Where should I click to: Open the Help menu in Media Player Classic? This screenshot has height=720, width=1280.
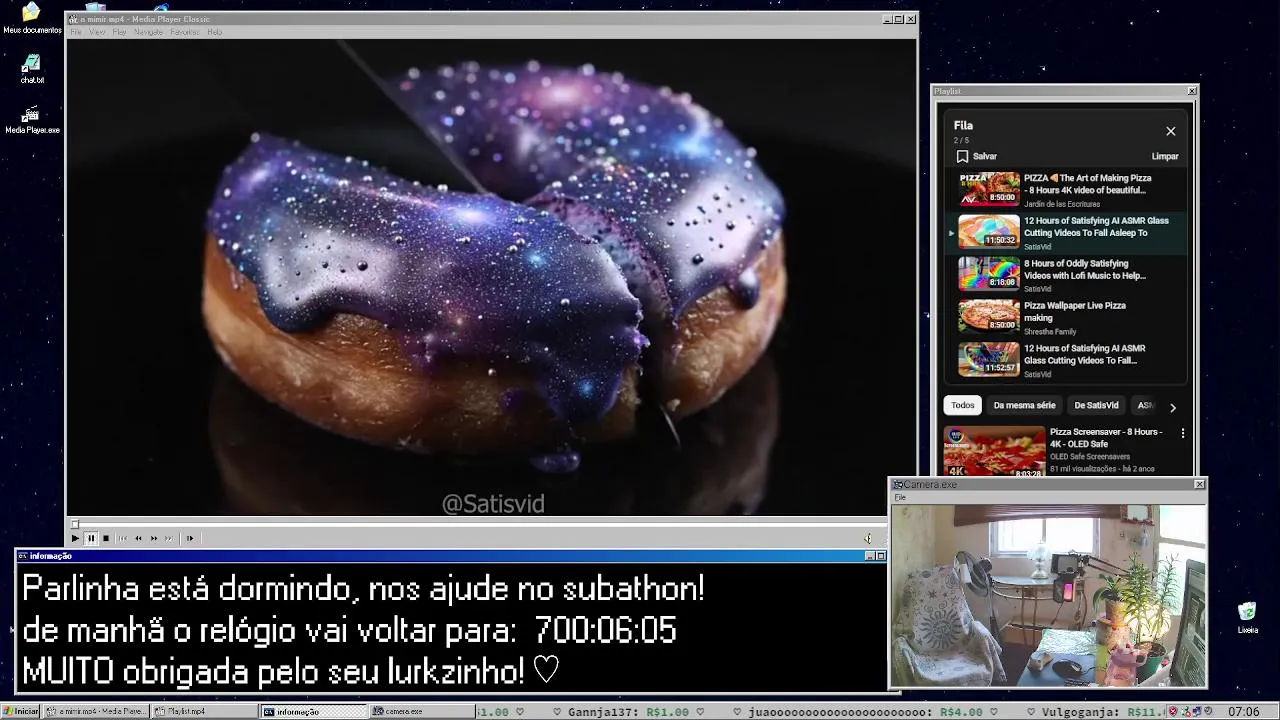[x=214, y=32]
